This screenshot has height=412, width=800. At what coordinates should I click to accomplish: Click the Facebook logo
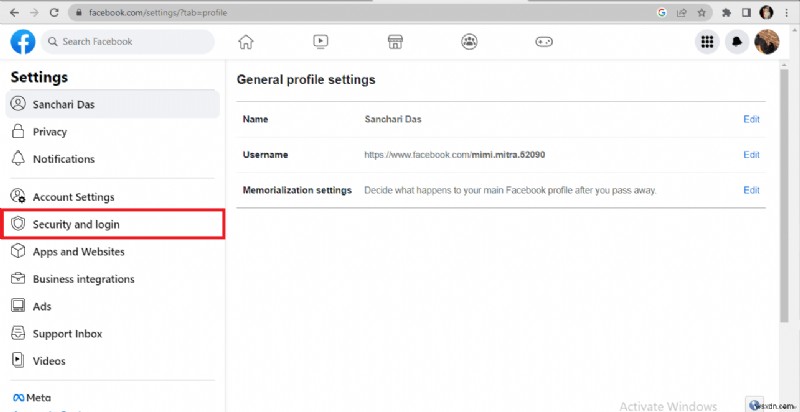[x=23, y=42]
